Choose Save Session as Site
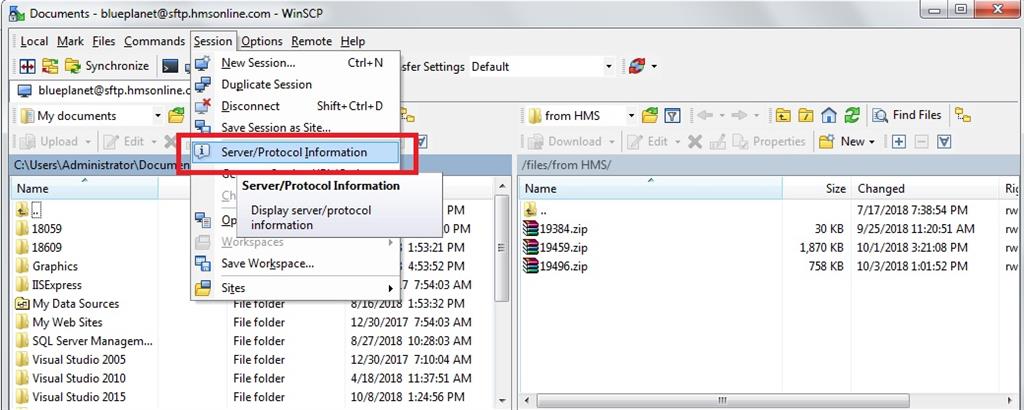Viewport: 1024px width, 410px height. (x=295, y=127)
